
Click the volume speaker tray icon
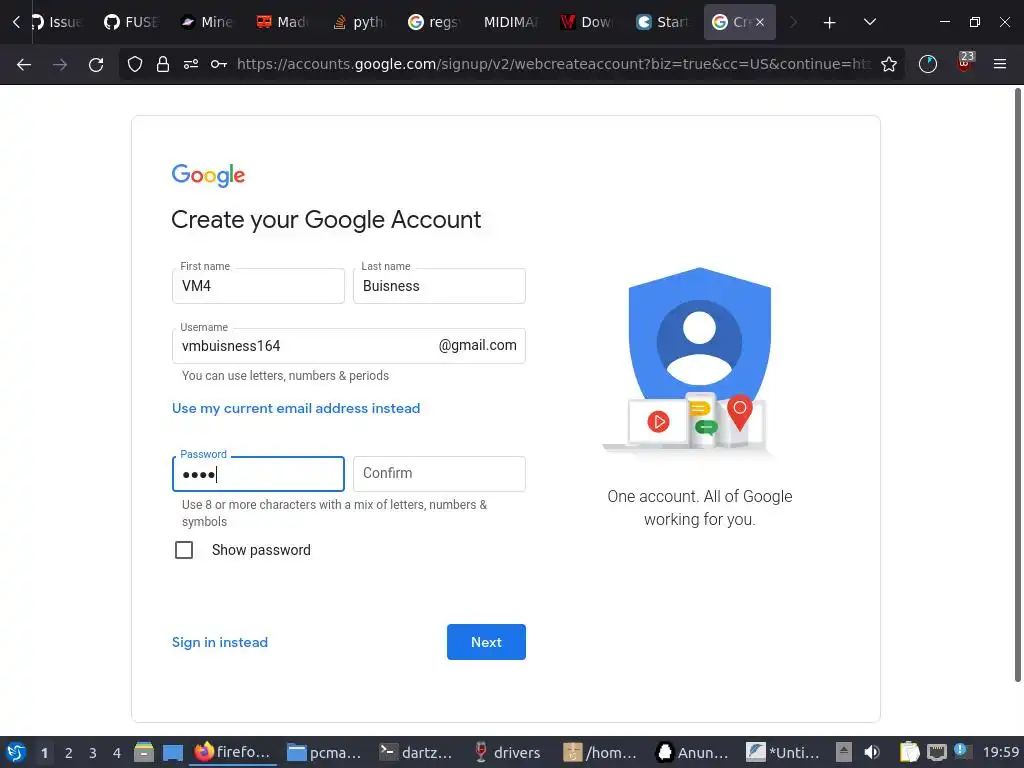(x=872, y=752)
